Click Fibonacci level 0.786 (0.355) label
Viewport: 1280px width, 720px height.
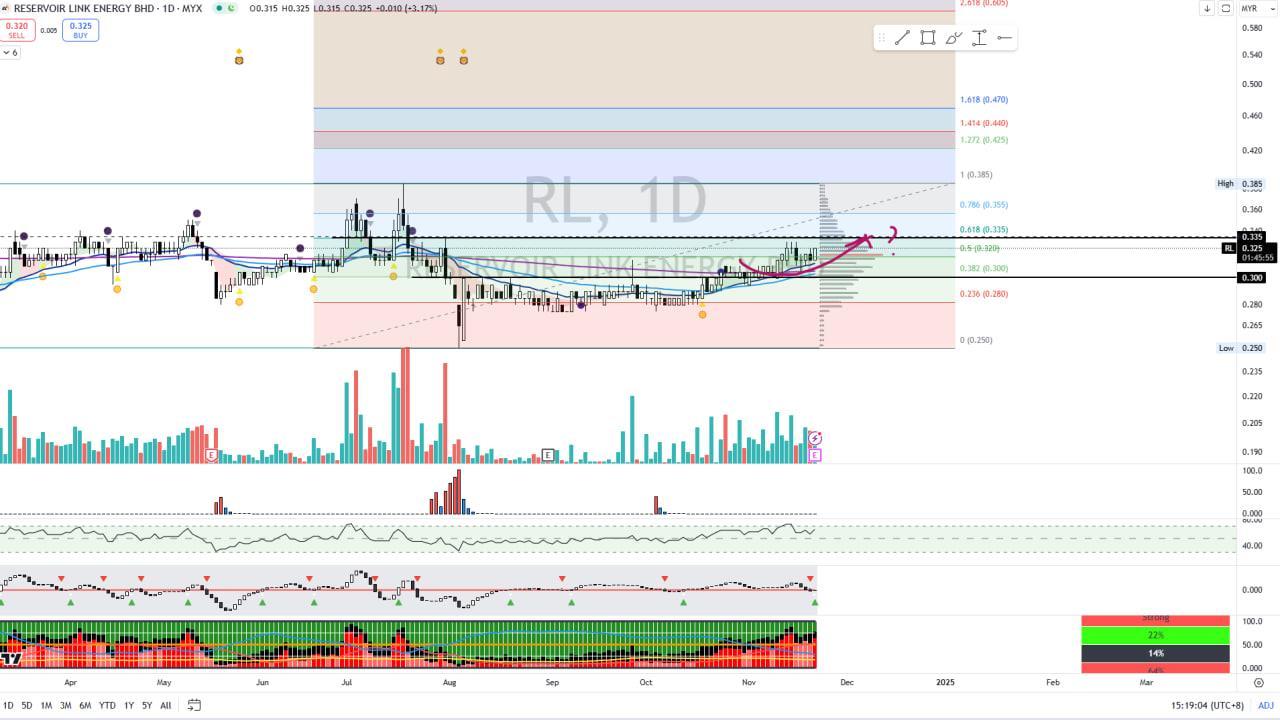(x=983, y=205)
